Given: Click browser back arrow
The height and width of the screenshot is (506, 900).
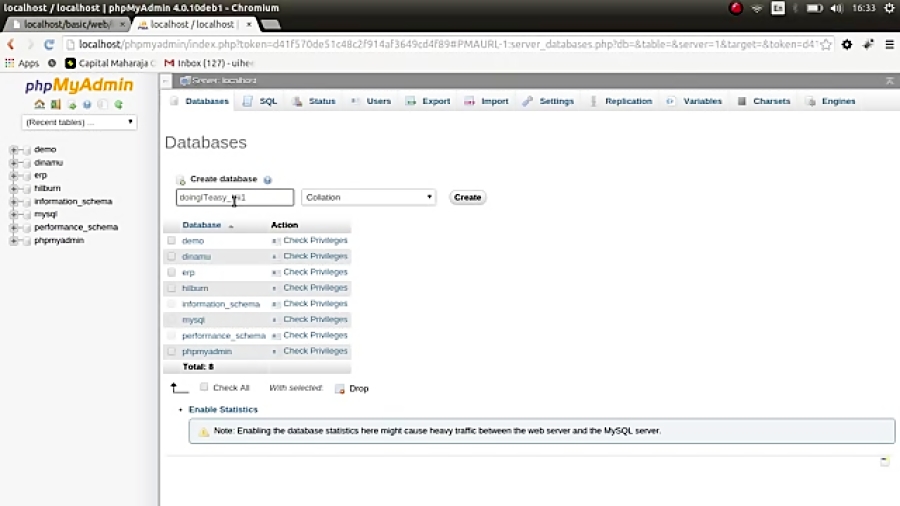Looking at the screenshot, I should [x=10, y=44].
